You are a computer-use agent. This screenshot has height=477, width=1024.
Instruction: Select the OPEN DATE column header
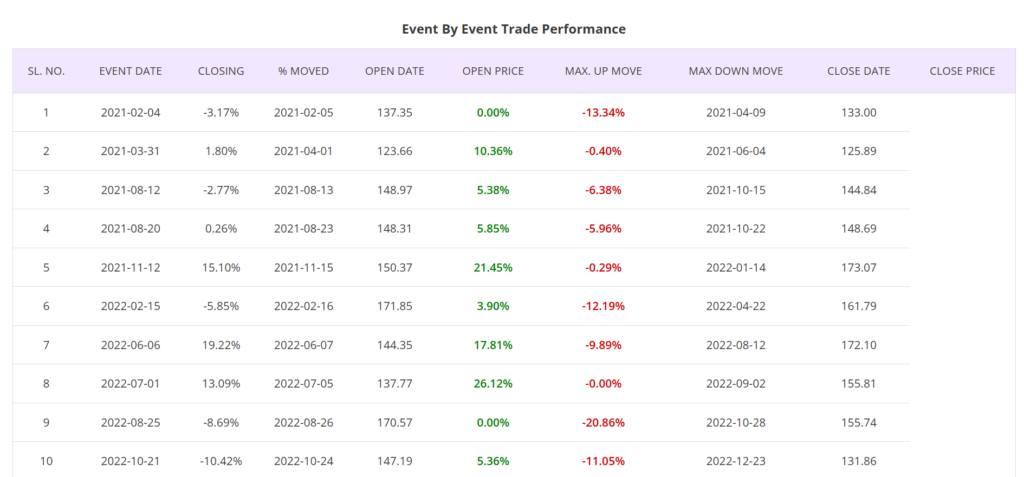click(x=394, y=71)
